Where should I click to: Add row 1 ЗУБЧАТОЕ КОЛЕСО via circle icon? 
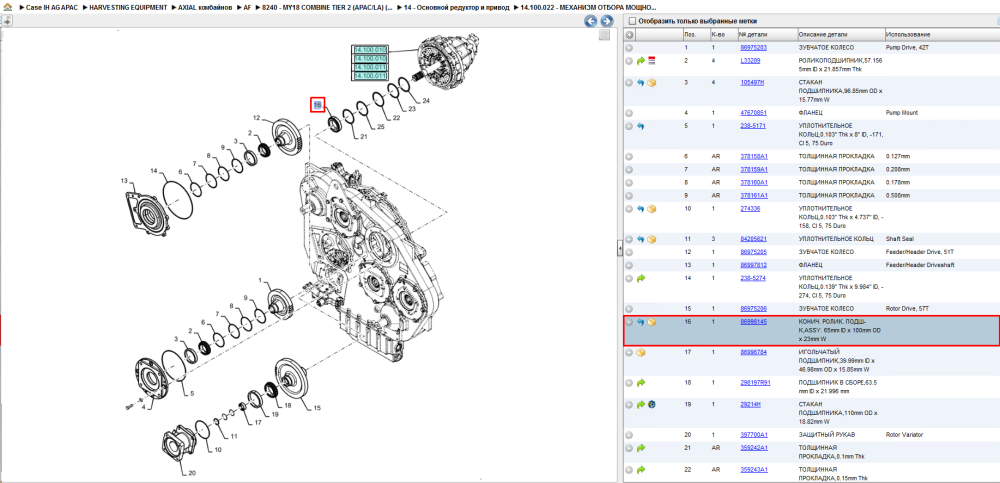coord(629,48)
